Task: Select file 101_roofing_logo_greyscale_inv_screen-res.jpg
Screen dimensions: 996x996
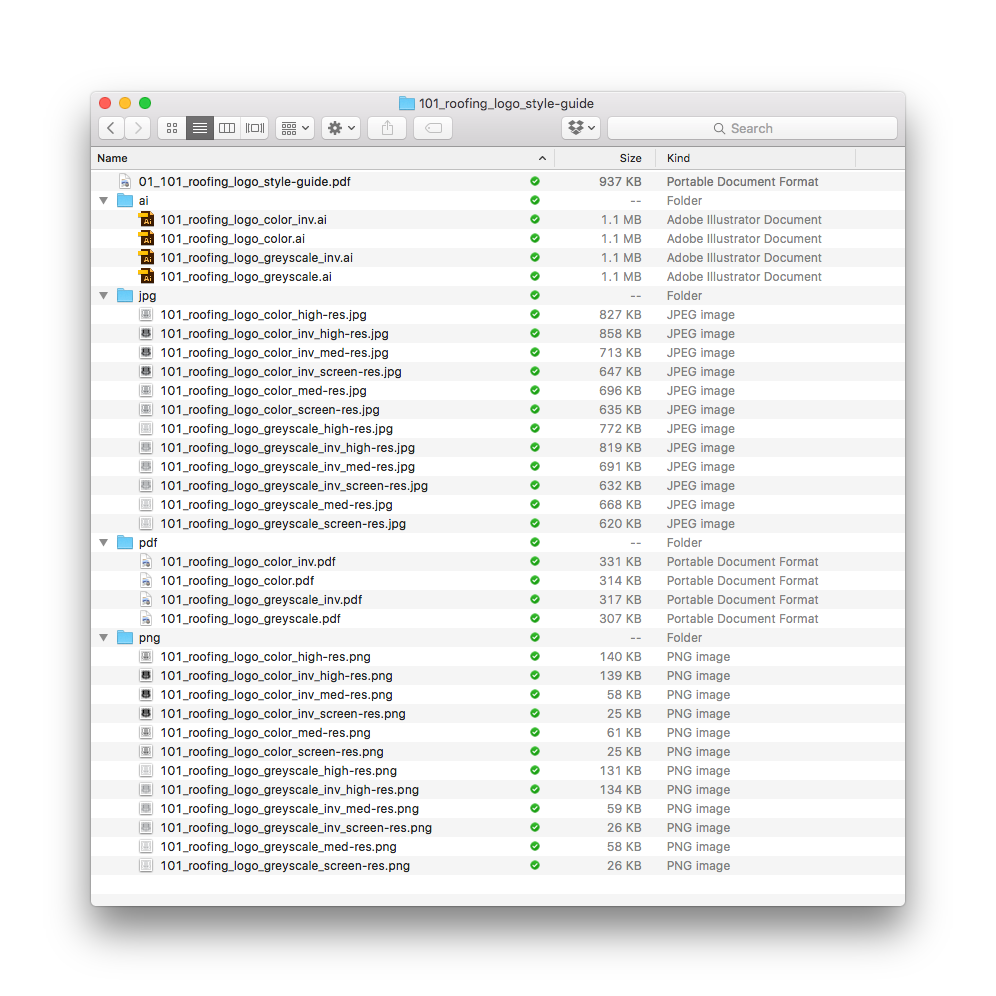Action: 498,486
